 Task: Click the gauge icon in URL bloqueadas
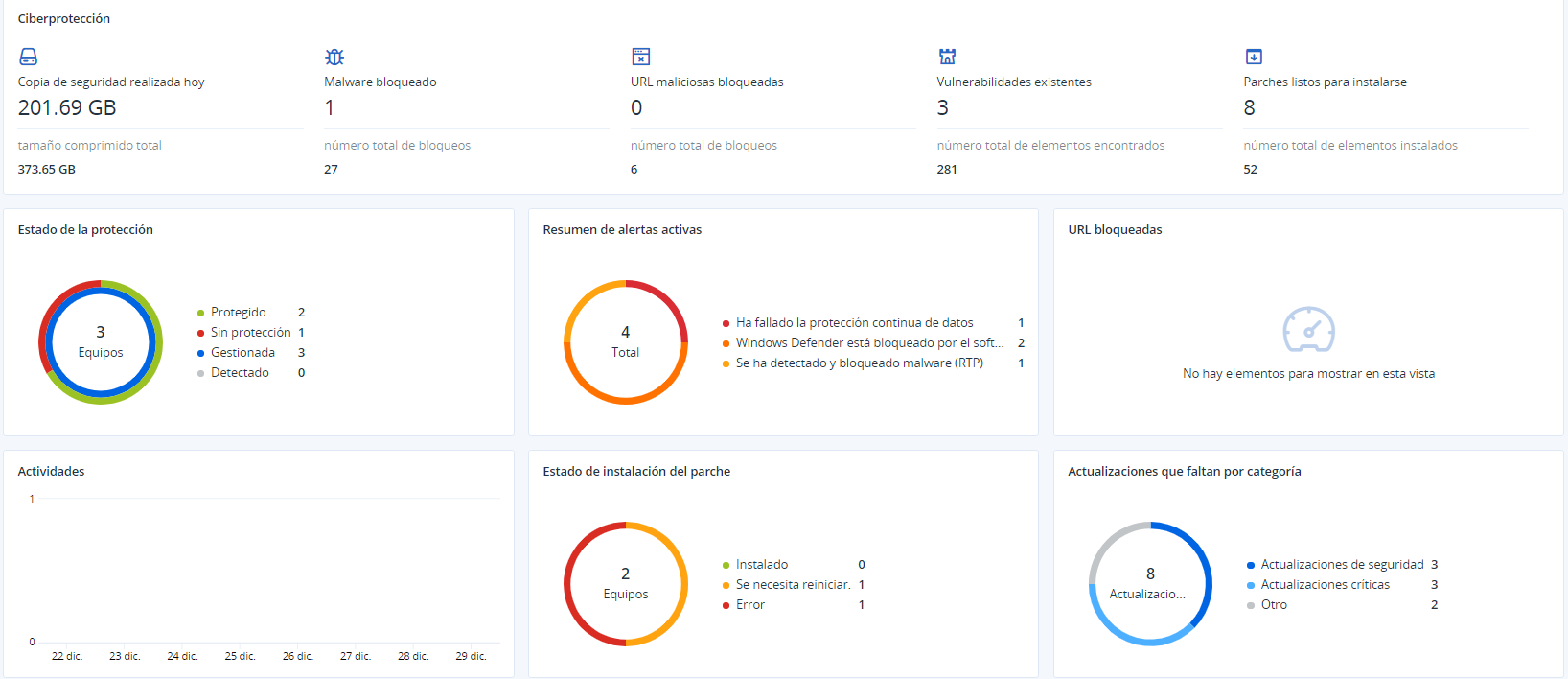1308,330
